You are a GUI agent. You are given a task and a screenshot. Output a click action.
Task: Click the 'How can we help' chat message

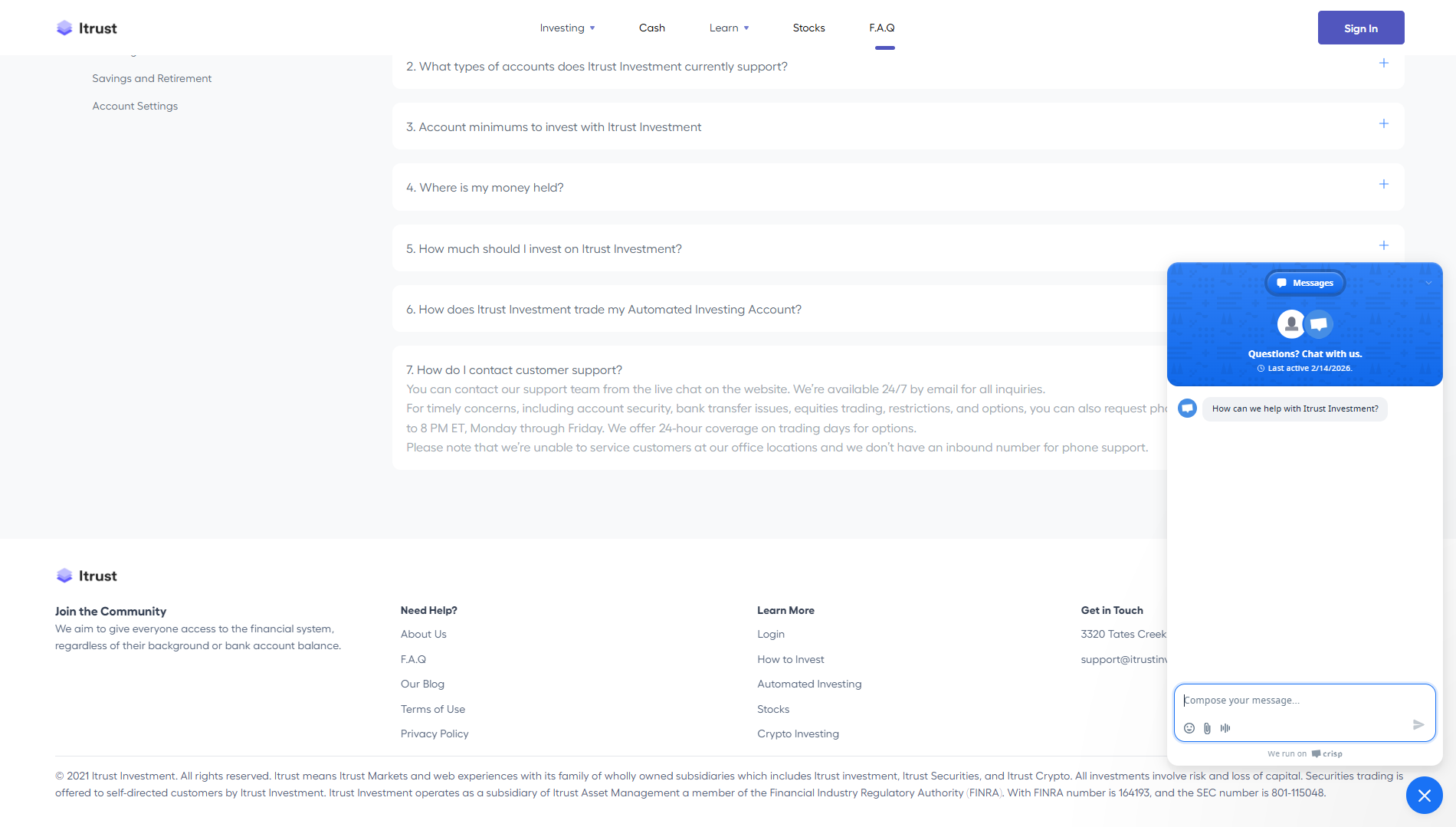1295,409
